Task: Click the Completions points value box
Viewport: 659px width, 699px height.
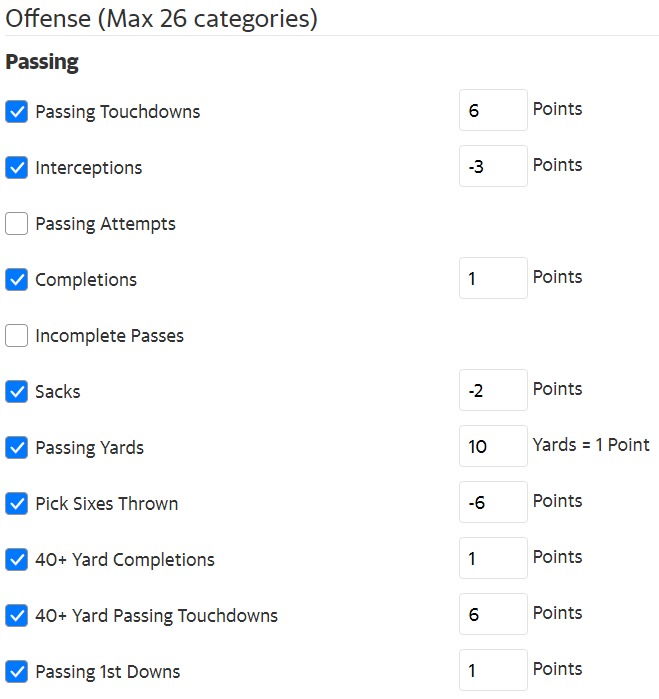Action: pyautogui.click(x=493, y=278)
